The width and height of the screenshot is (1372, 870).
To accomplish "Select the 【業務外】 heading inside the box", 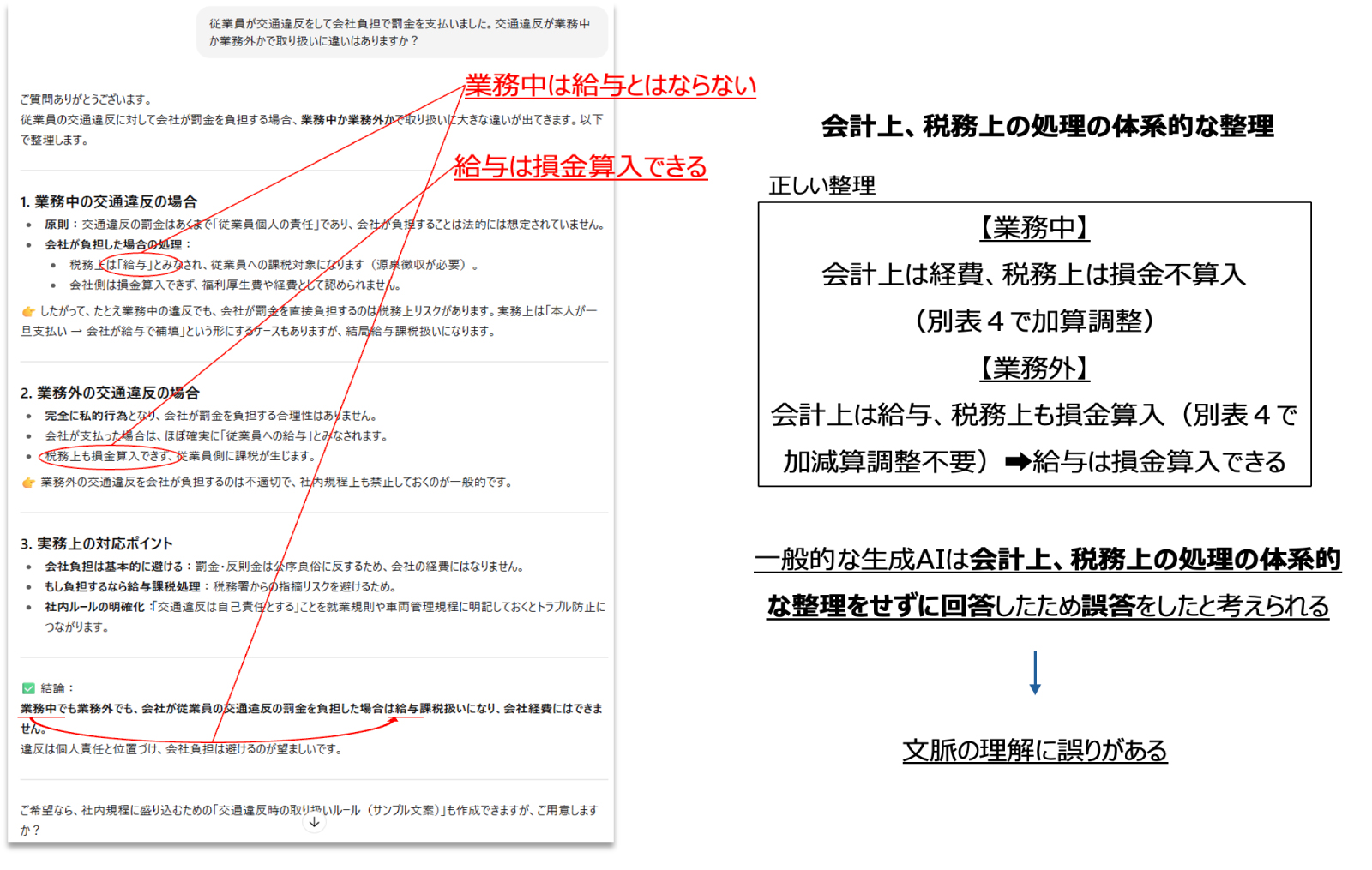I will (x=1033, y=370).
